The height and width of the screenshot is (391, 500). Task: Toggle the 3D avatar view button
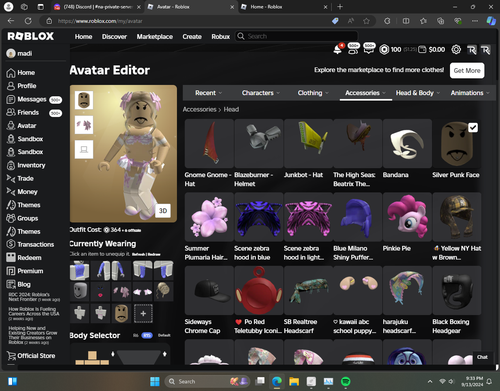(163, 211)
